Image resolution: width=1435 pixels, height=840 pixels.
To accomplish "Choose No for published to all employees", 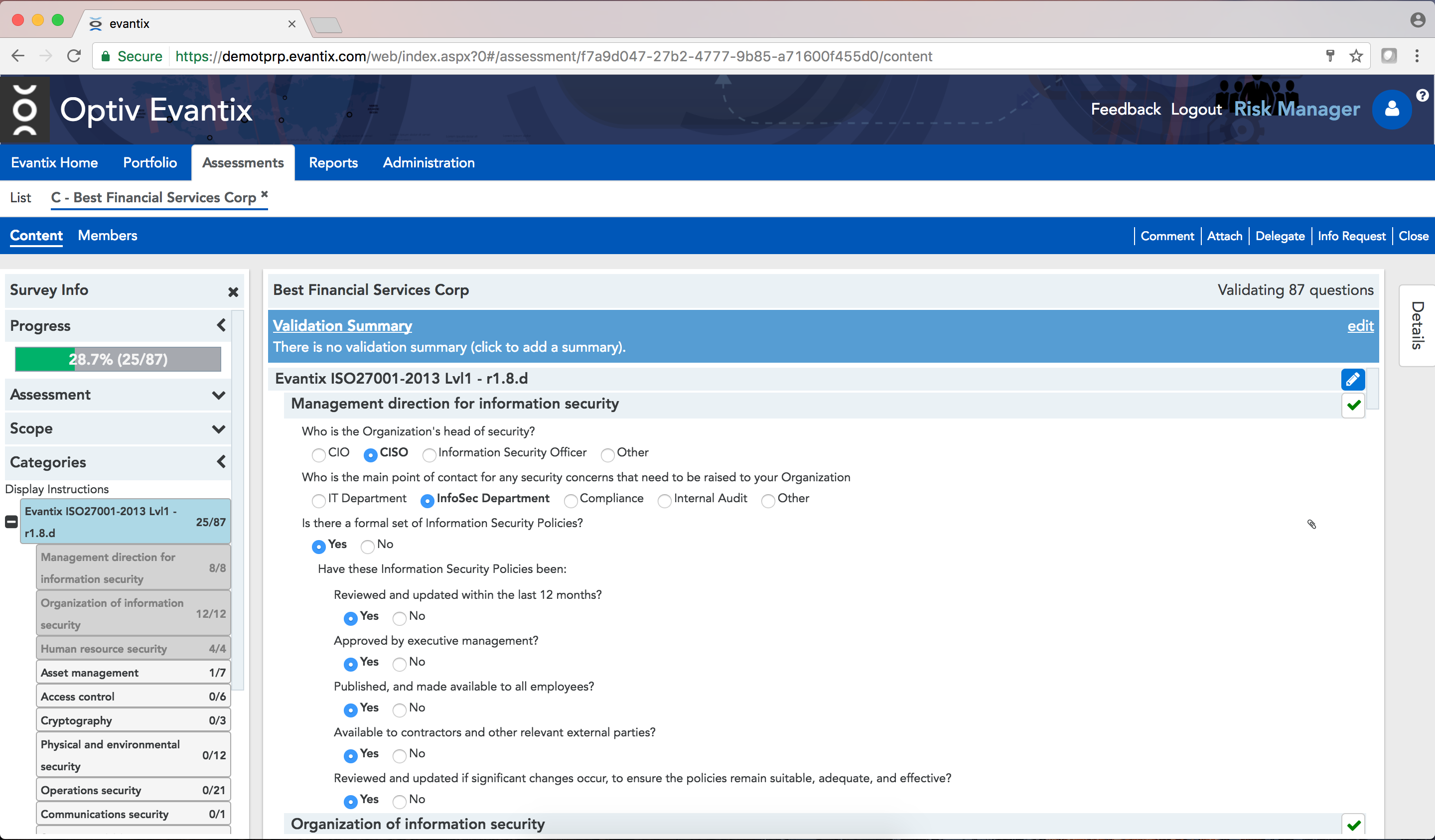I will click(399, 709).
